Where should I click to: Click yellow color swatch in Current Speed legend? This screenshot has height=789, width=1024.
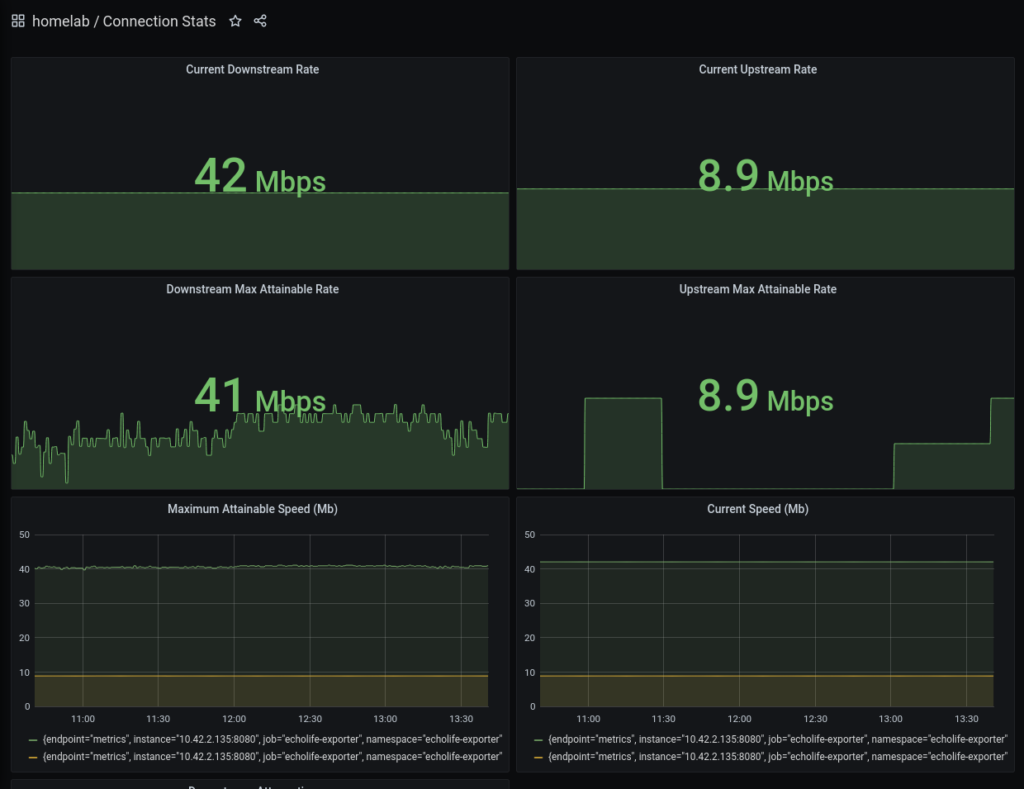539,757
